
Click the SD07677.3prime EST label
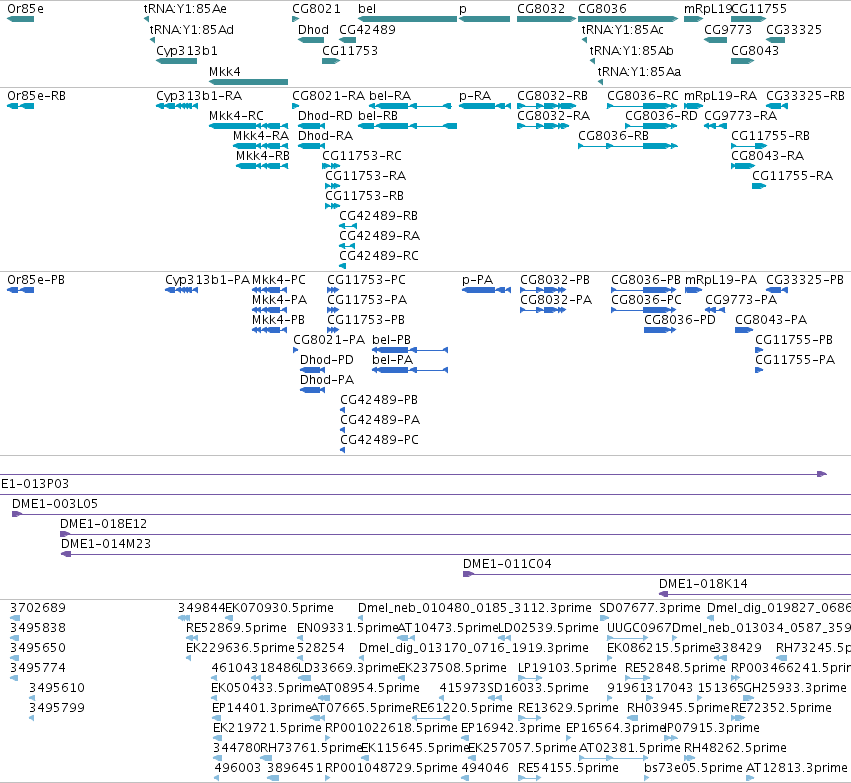pyautogui.click(x=650, y=608)
